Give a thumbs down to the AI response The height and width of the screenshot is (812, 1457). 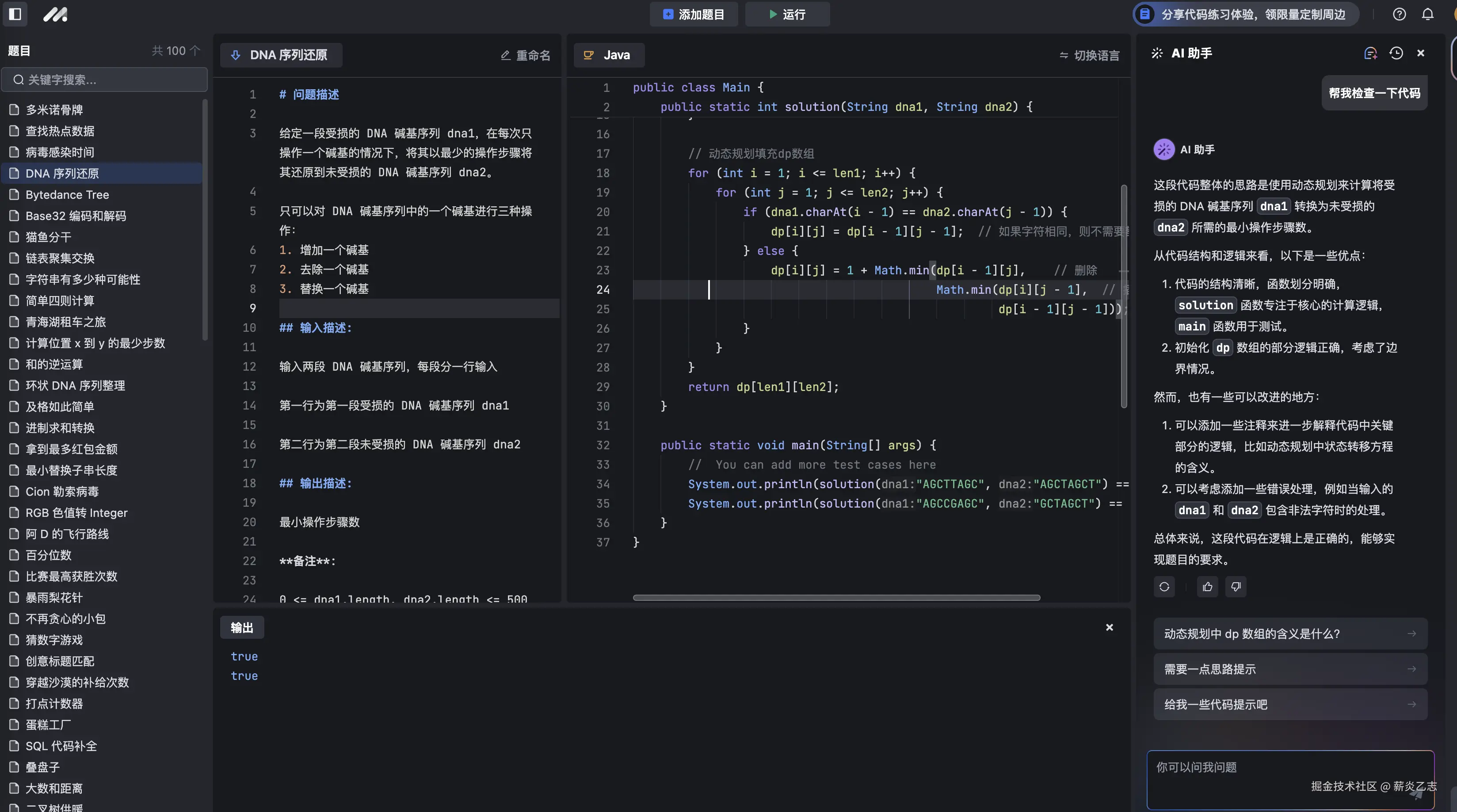pos(1236,587)
